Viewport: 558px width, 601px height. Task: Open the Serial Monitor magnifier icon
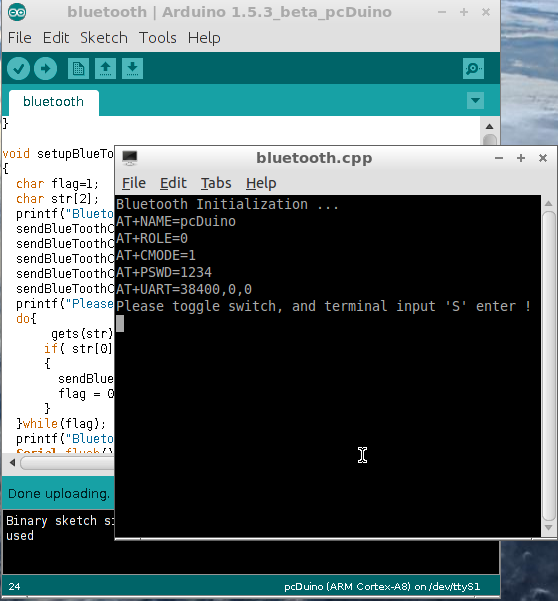point(473,69)
